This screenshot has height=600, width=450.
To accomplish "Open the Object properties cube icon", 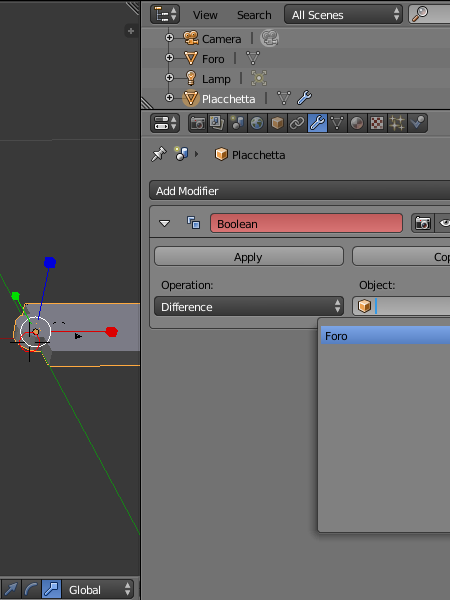I will tap(277, 123).
